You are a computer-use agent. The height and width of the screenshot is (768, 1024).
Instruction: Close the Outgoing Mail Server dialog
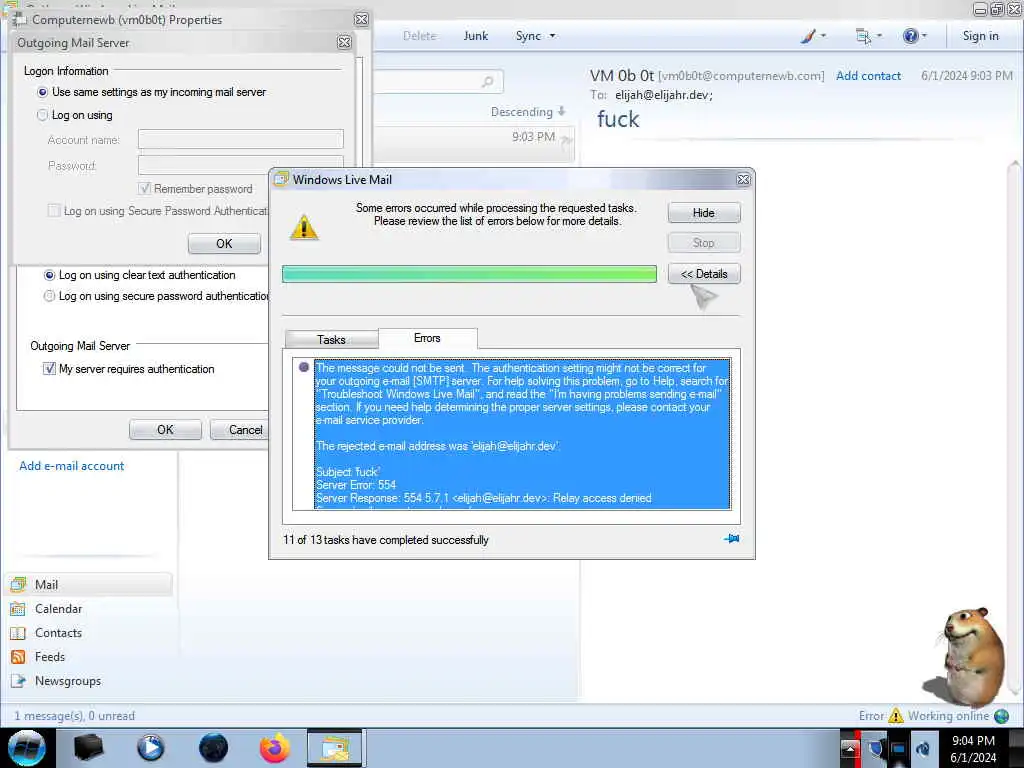(x=344, y=42)
